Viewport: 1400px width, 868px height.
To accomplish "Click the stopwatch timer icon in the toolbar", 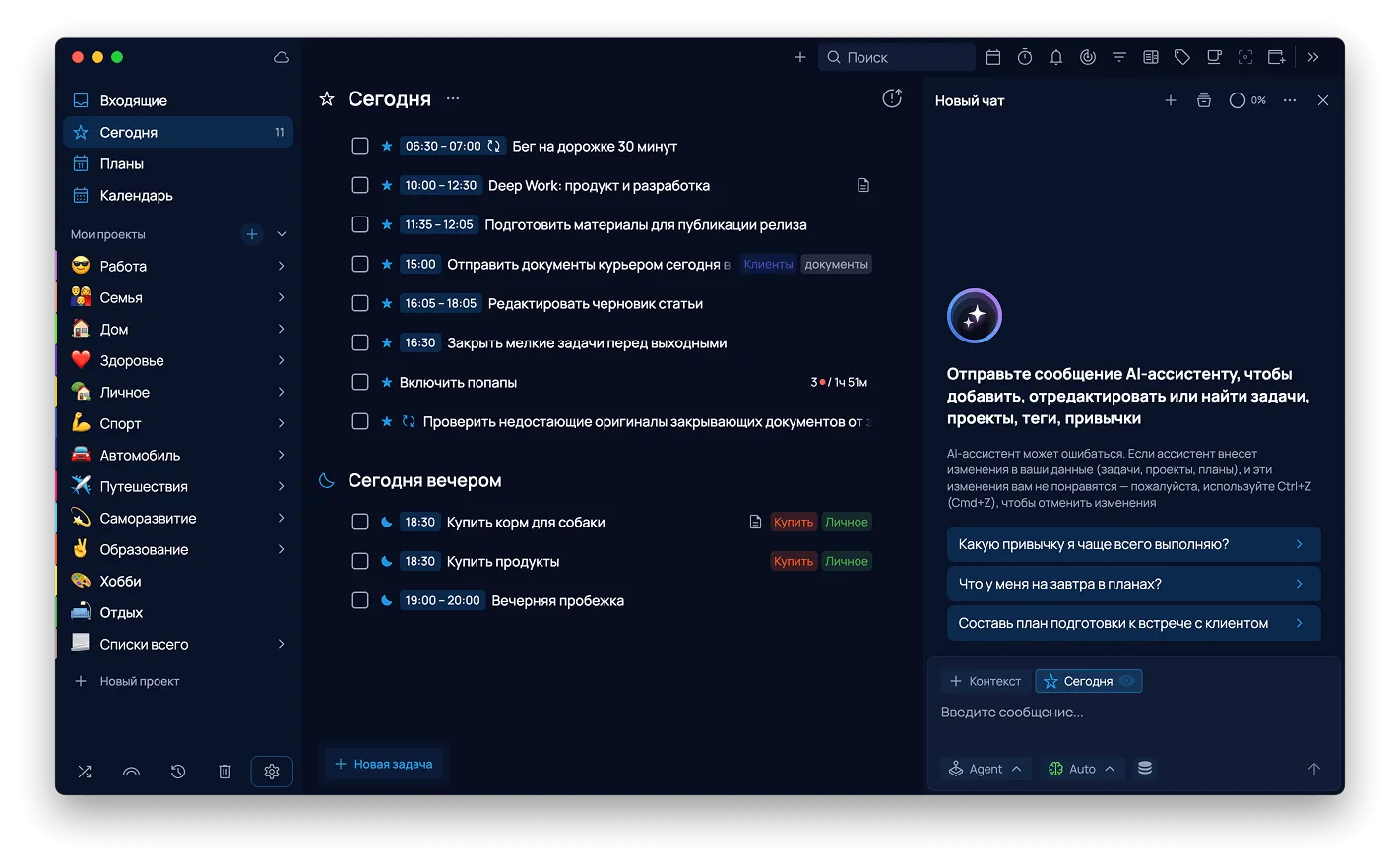I will pyautogui.click(x=1025, y=57).
